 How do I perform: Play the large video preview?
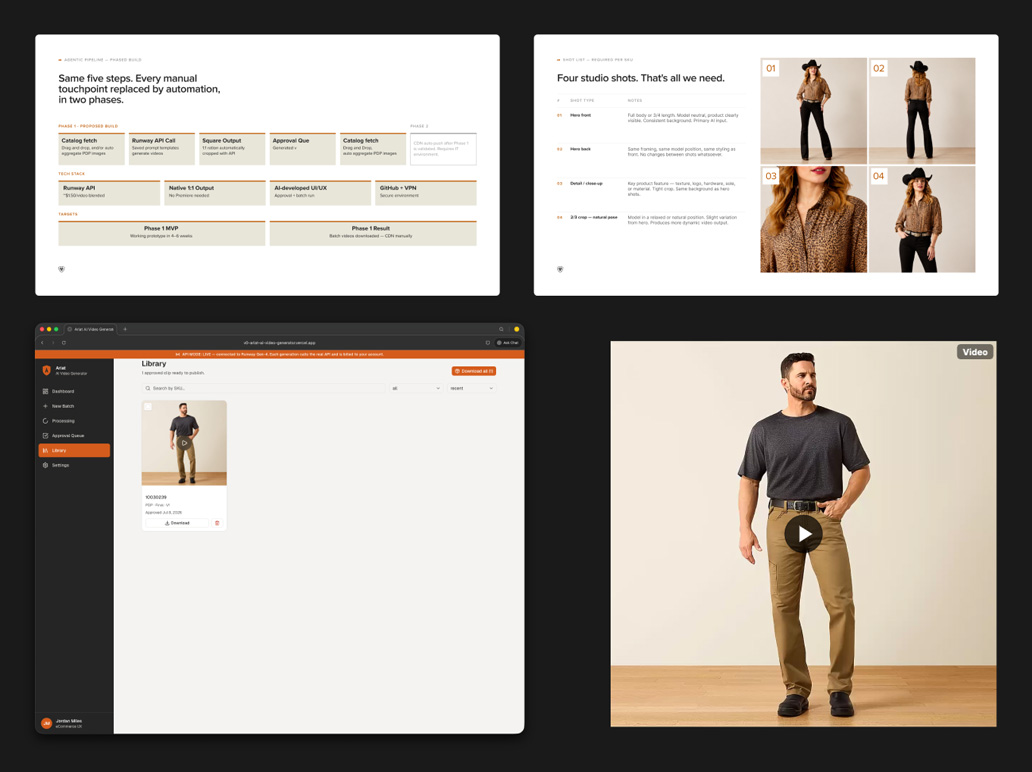pos(803,534)
